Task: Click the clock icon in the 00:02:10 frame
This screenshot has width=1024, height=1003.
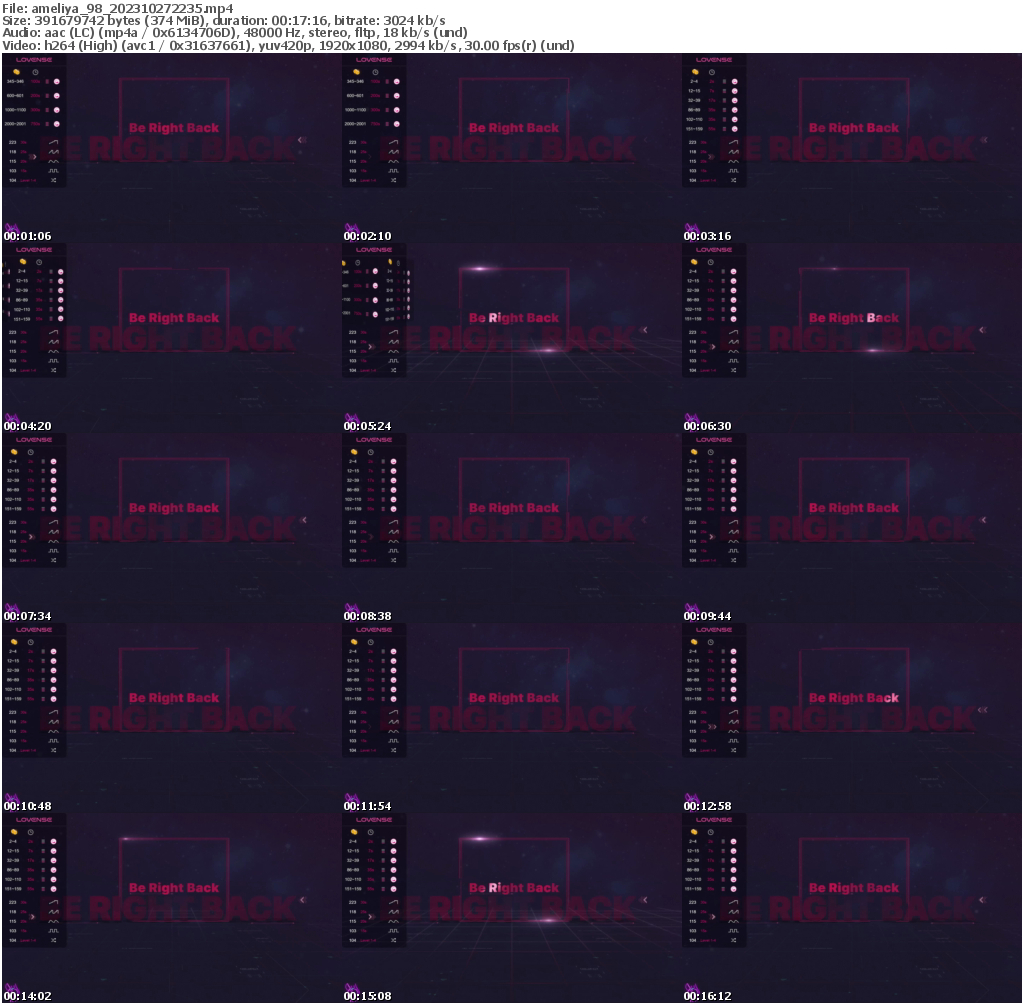Action: tap(372, 72)
